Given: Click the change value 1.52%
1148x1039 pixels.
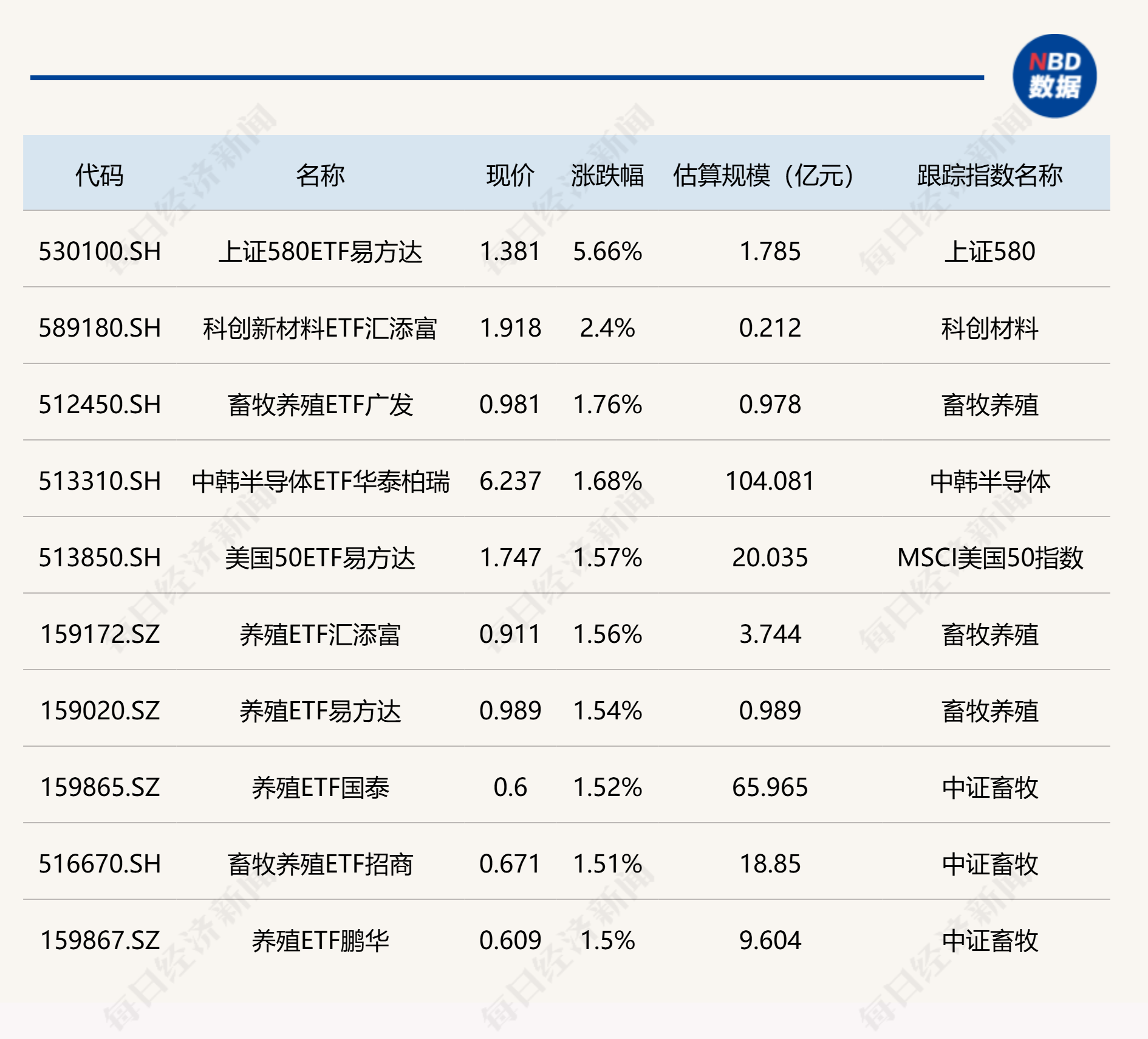Looking at the screenshot, I should tap(607, 787).
